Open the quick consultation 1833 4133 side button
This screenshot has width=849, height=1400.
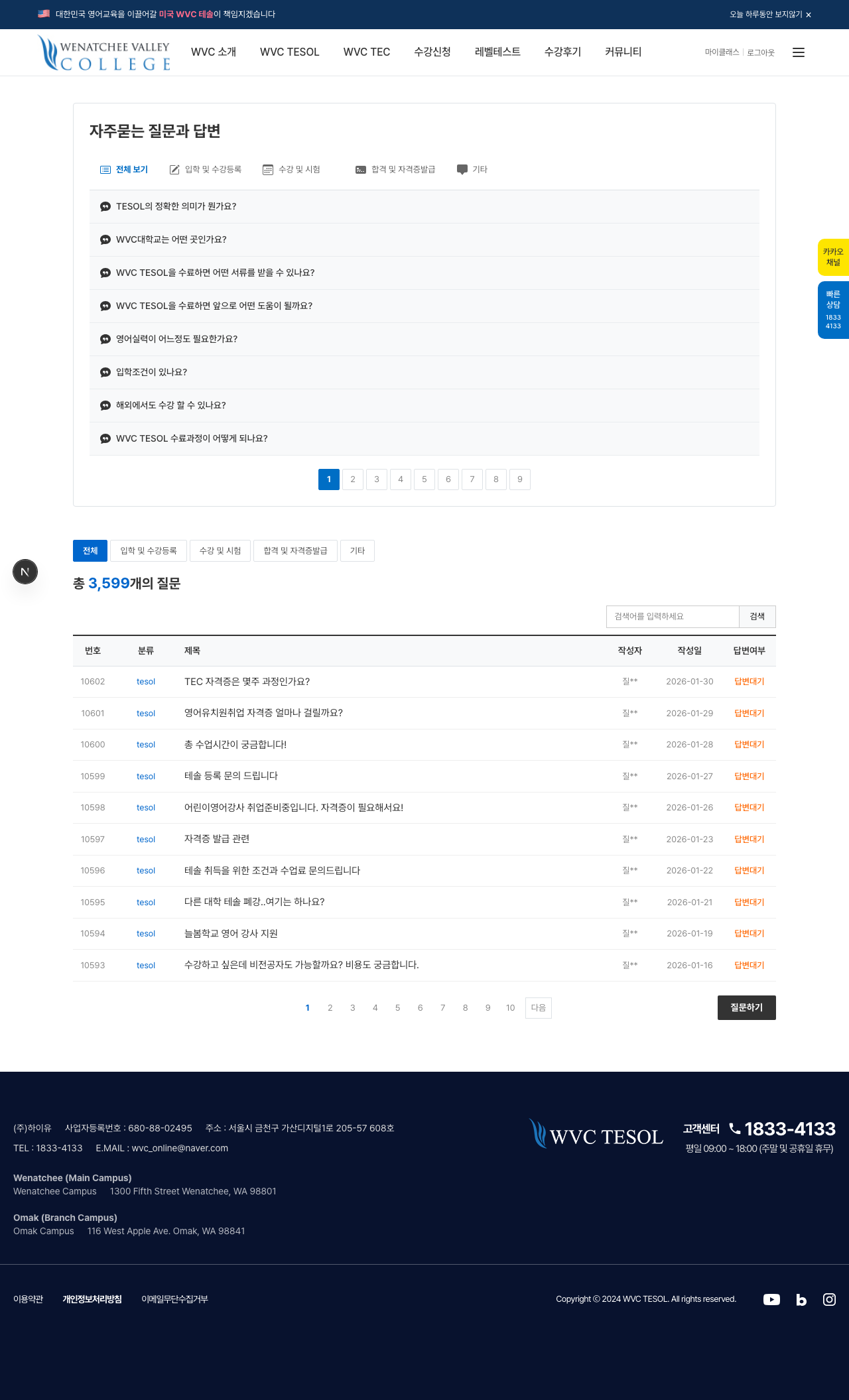coord(833,310)
